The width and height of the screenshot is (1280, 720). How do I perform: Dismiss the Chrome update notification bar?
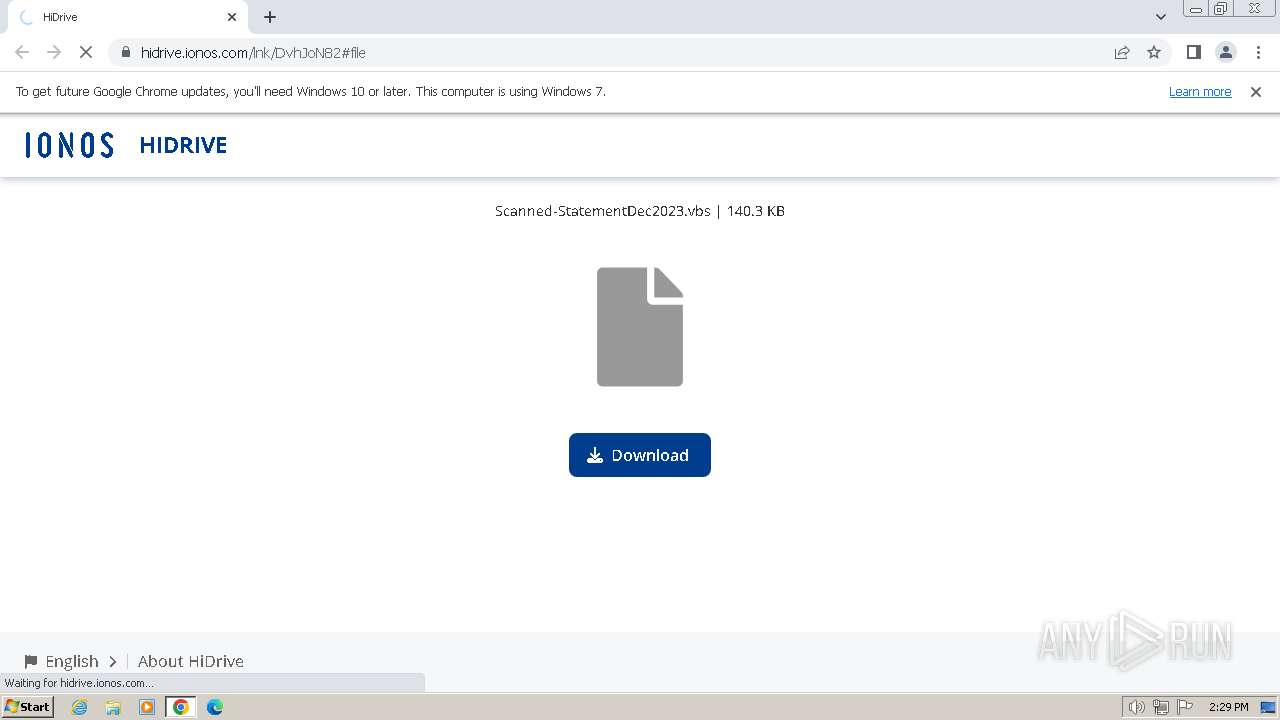1256,92
